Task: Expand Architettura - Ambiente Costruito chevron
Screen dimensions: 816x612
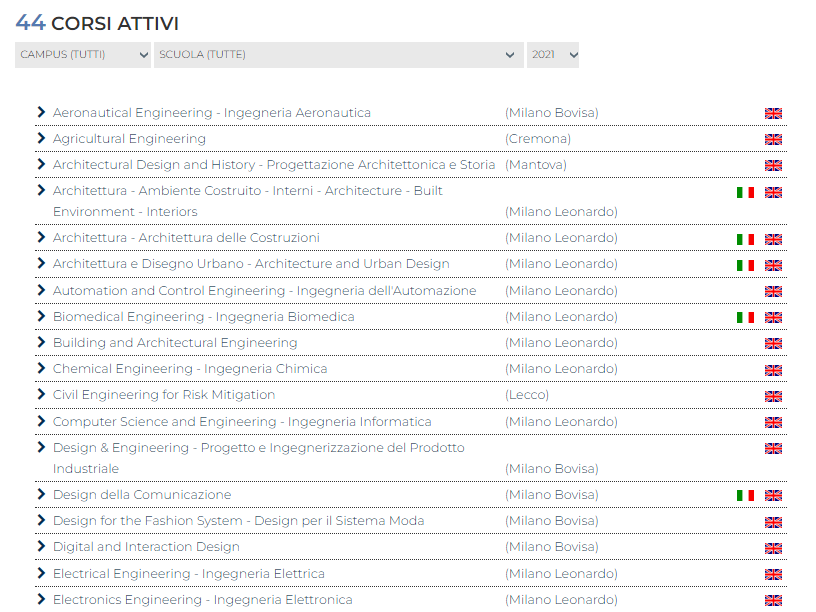Action: pos(42,190)
